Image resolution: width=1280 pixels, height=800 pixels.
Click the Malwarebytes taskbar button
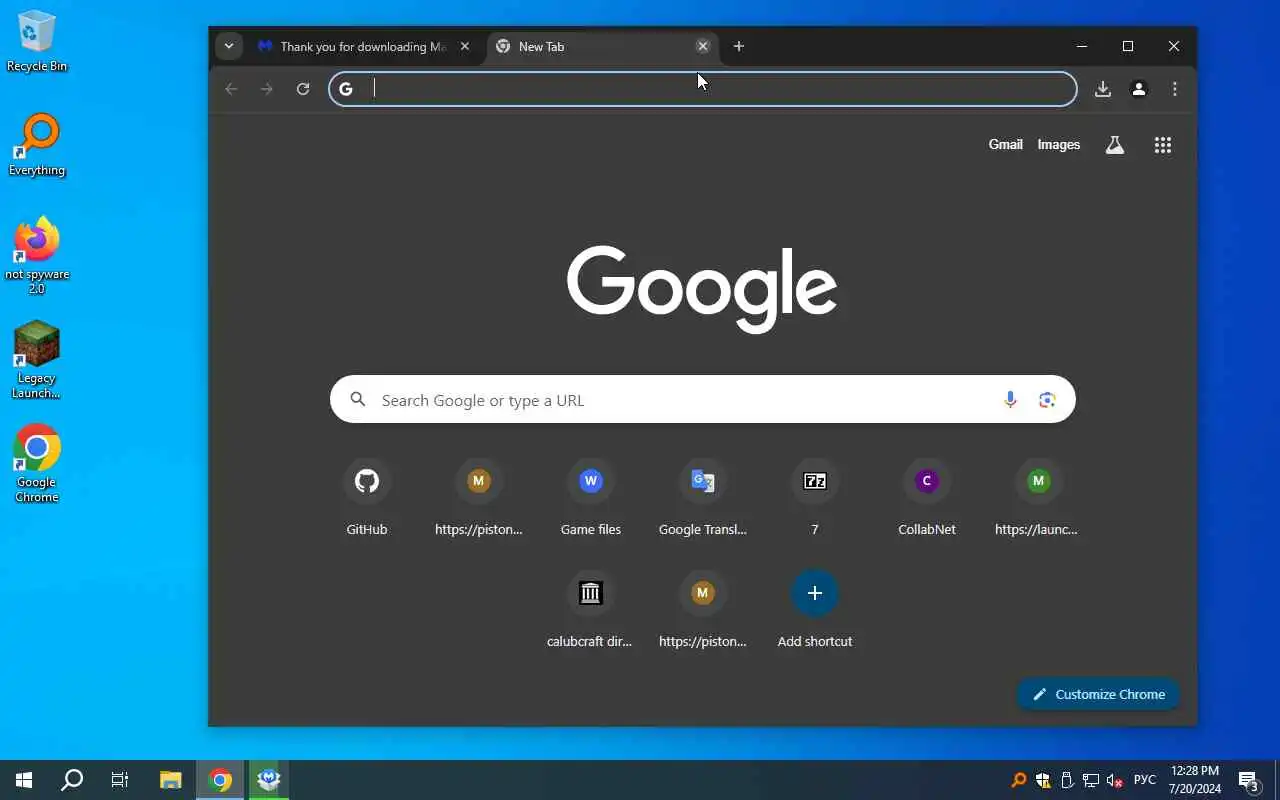pos(269,780)
